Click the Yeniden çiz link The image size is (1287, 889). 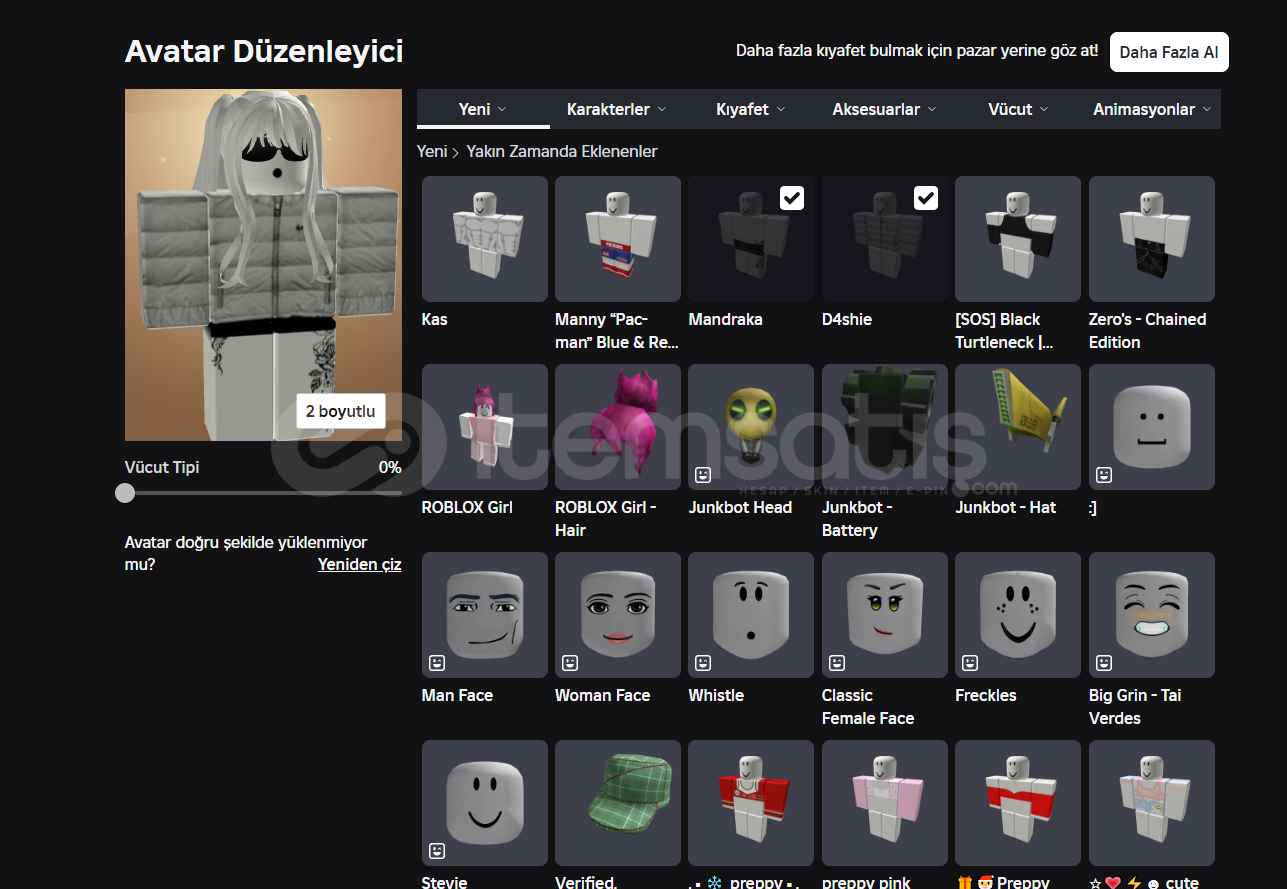[x=360, y=564]
